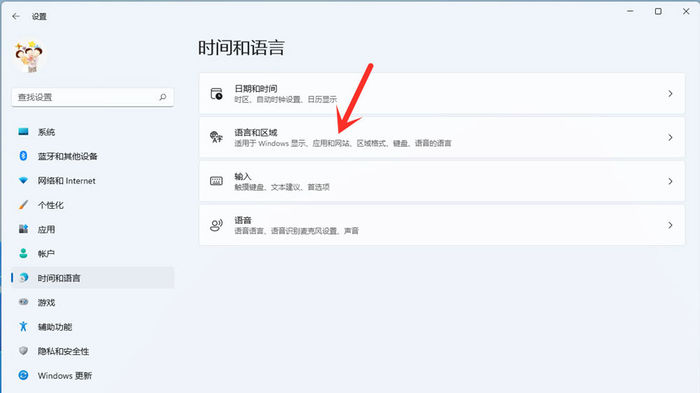This screenshot has width=700, height=393.
Task: Click the 触摸键盘、文本建议、首选项 description
Action: click(282, 187)
